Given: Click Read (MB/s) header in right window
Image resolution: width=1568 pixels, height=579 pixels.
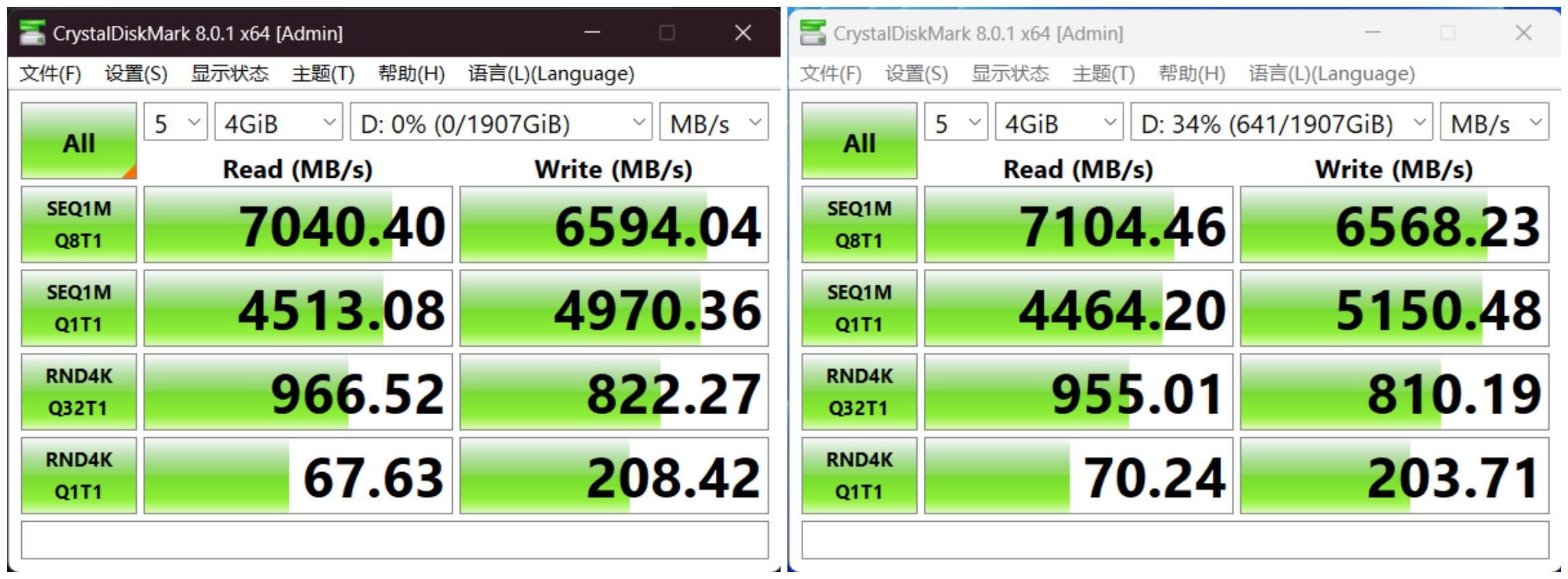Looking at the screenshot, I should click(x=1079, y=169).
